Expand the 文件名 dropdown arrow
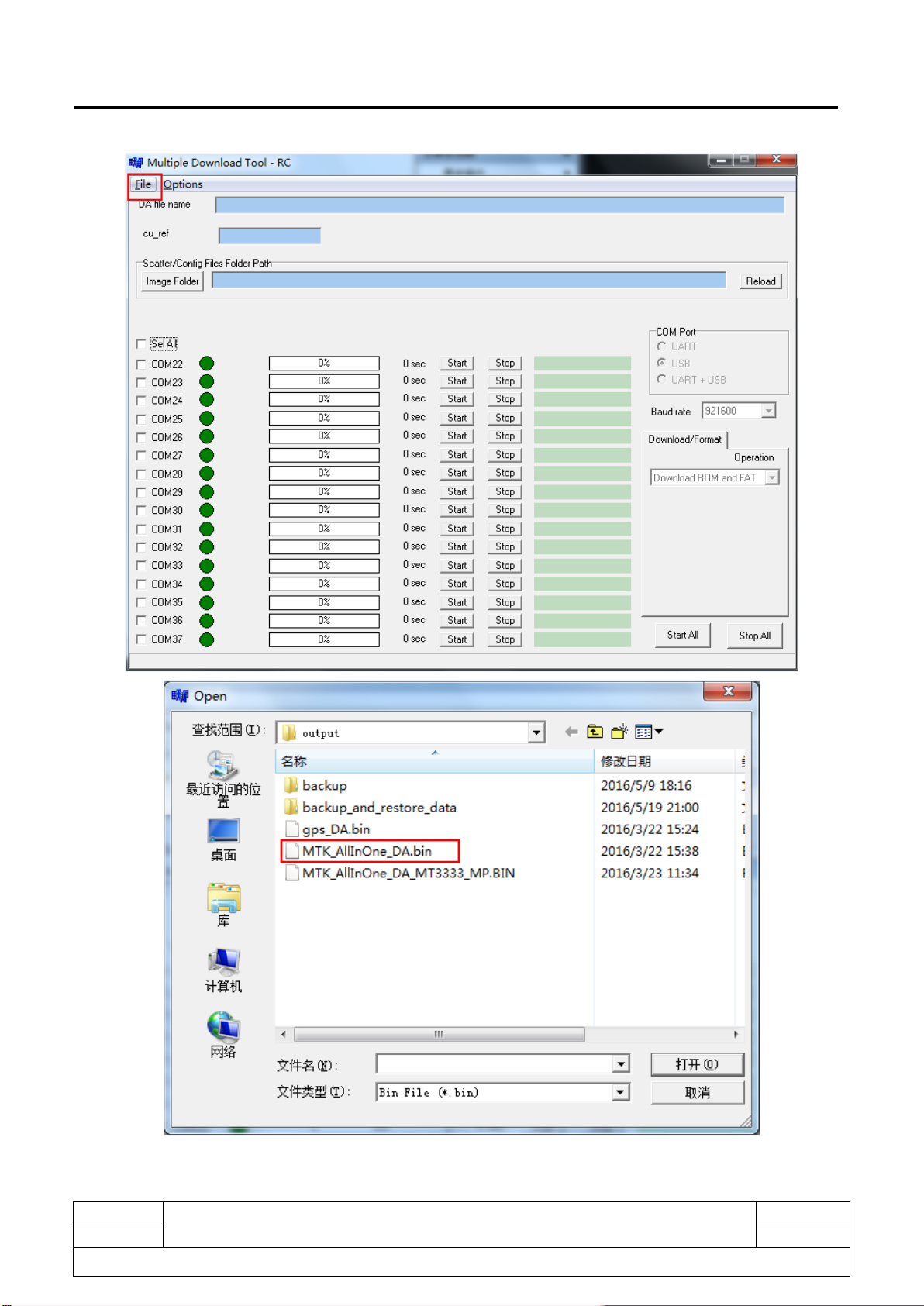Image resolution: width=924 pixels, height=1306 pixels. pyautogui.click(x=621, y=1063)
